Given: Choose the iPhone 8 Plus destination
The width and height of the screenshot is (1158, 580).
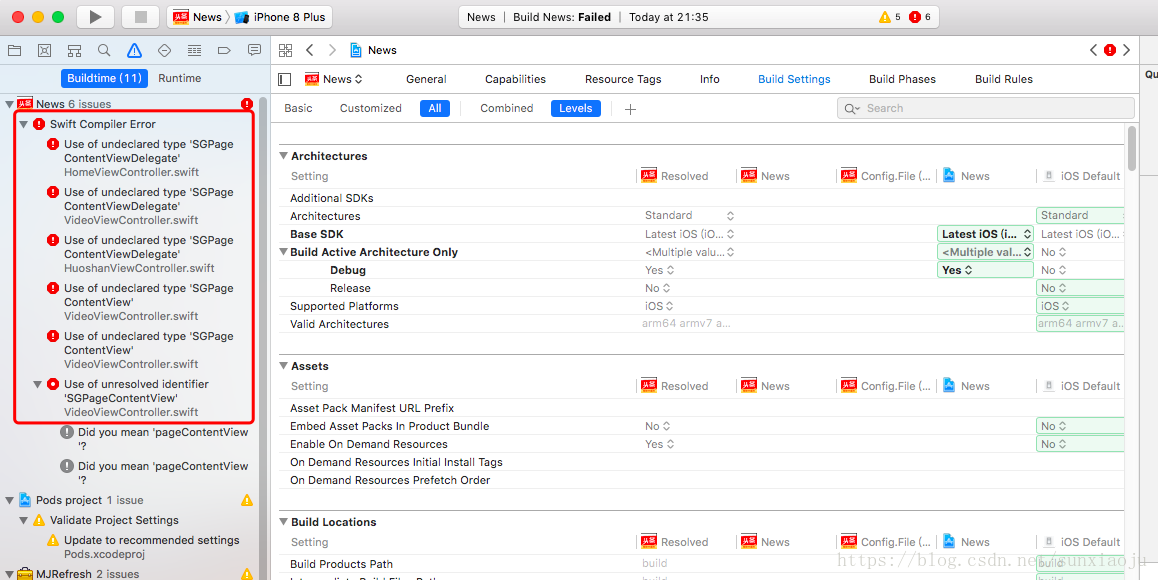Looking at the screenshot, I should (280, 17).
